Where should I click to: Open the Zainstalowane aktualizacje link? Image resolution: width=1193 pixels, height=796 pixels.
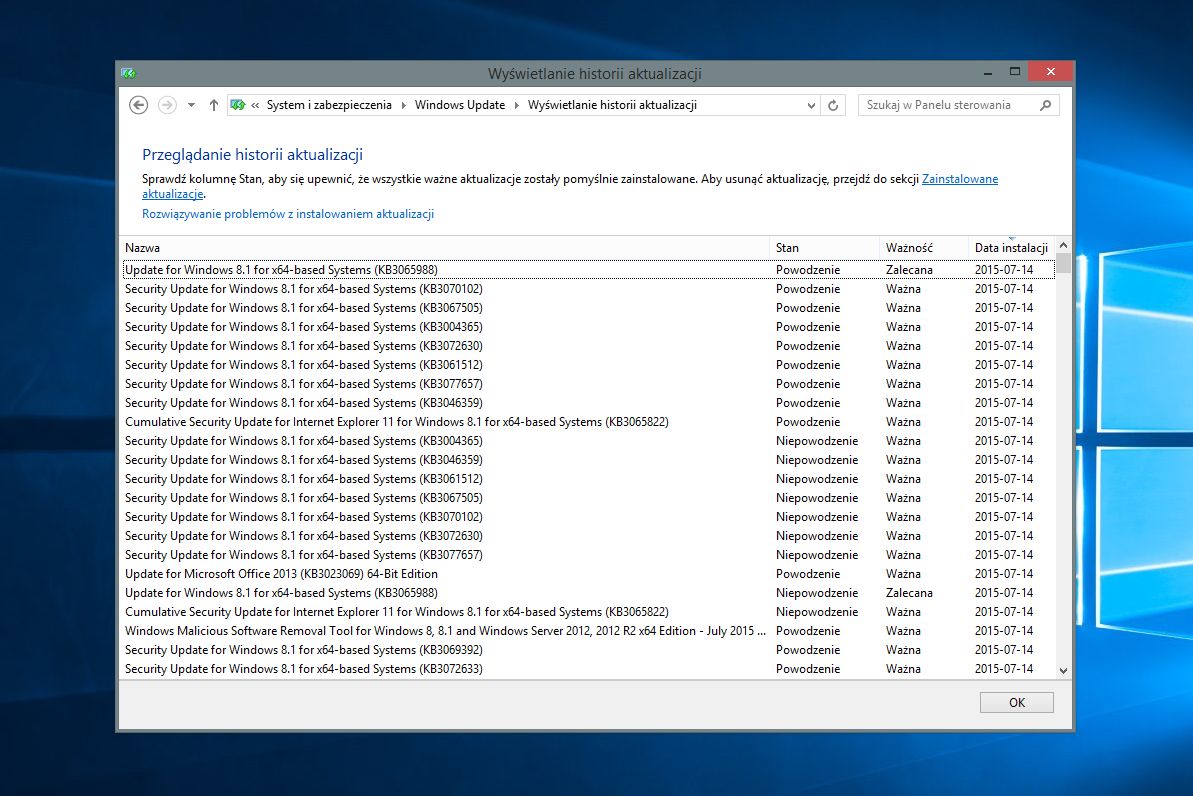coord(959,179)
